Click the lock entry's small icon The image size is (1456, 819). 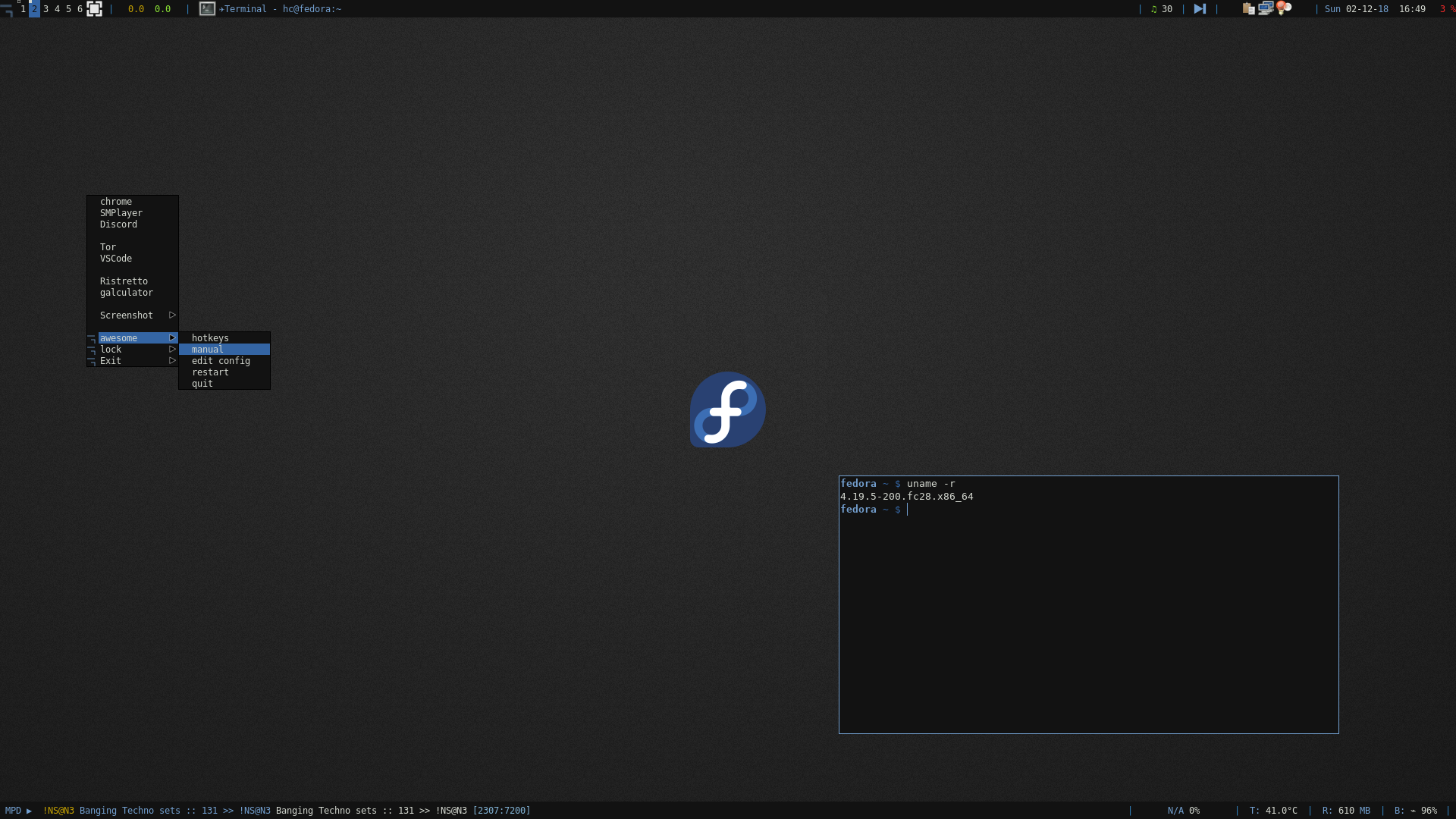pos(92,350)
